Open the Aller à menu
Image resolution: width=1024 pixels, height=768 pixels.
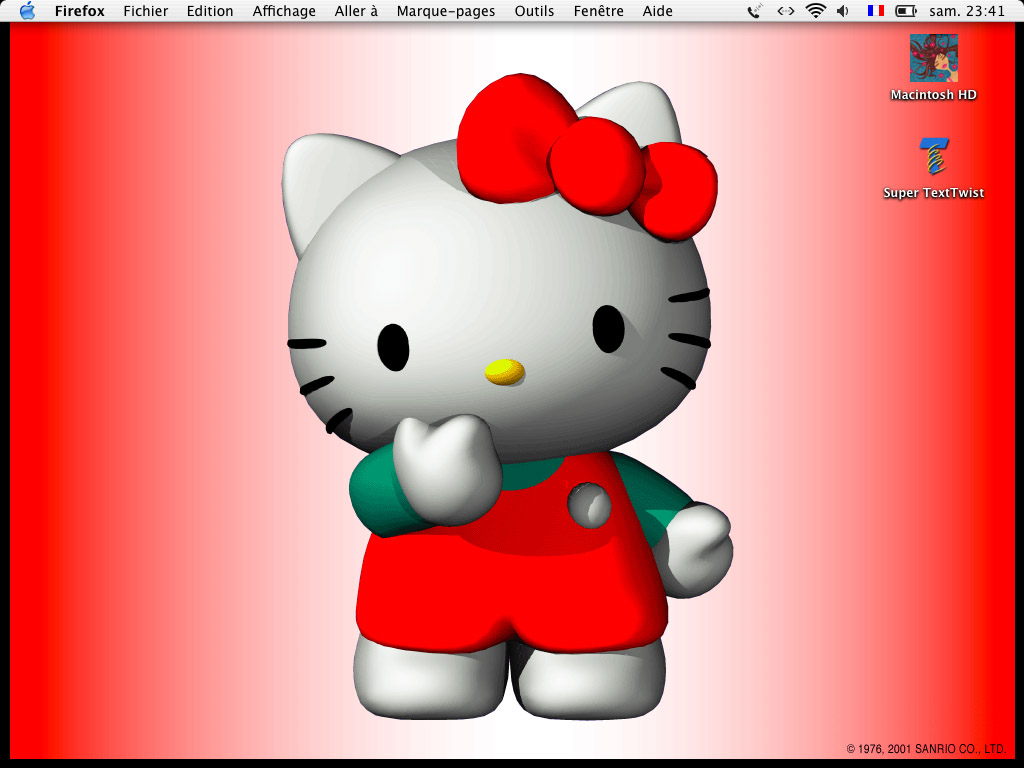coord(356,11)
